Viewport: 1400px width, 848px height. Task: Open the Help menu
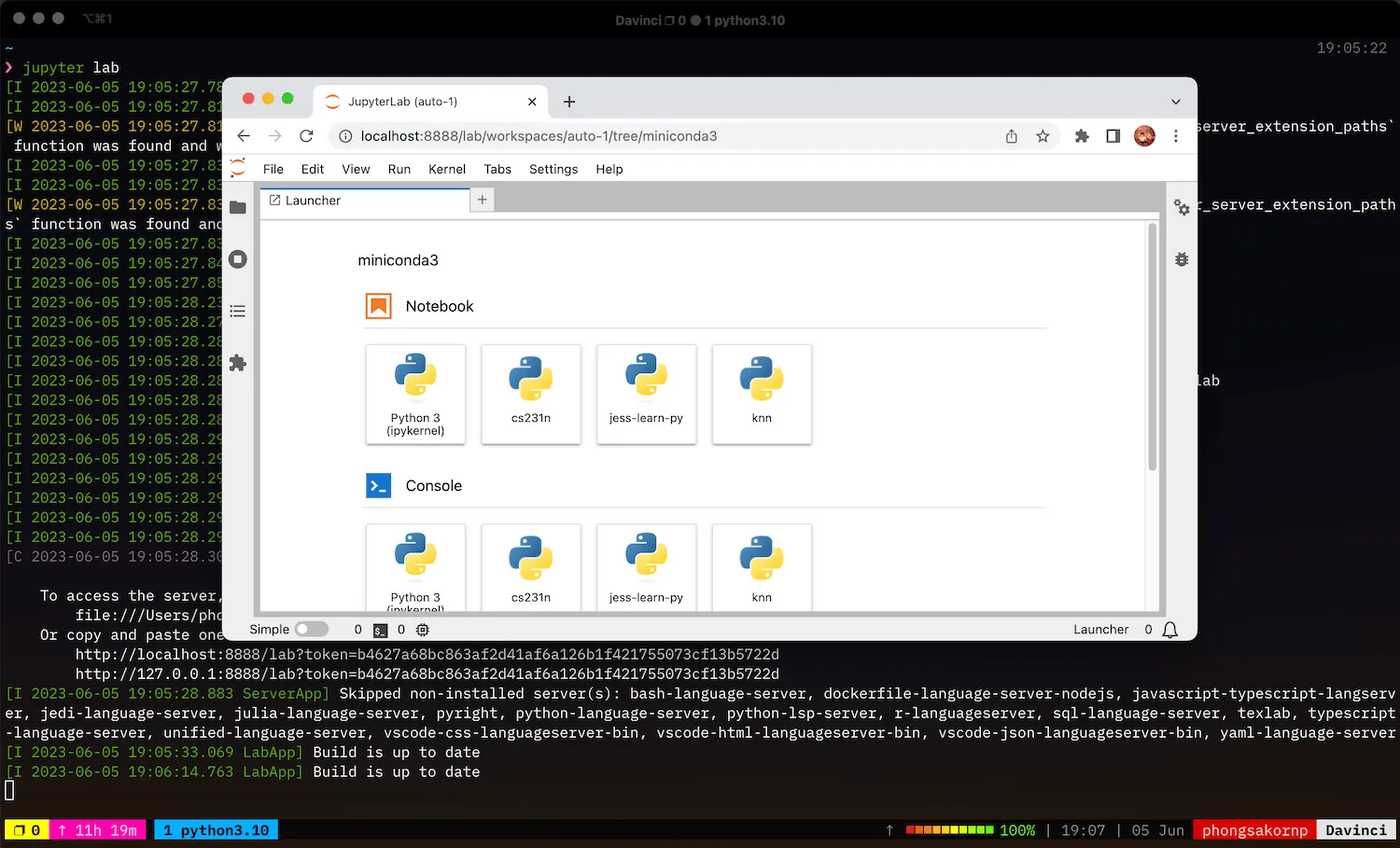[609, 169]
